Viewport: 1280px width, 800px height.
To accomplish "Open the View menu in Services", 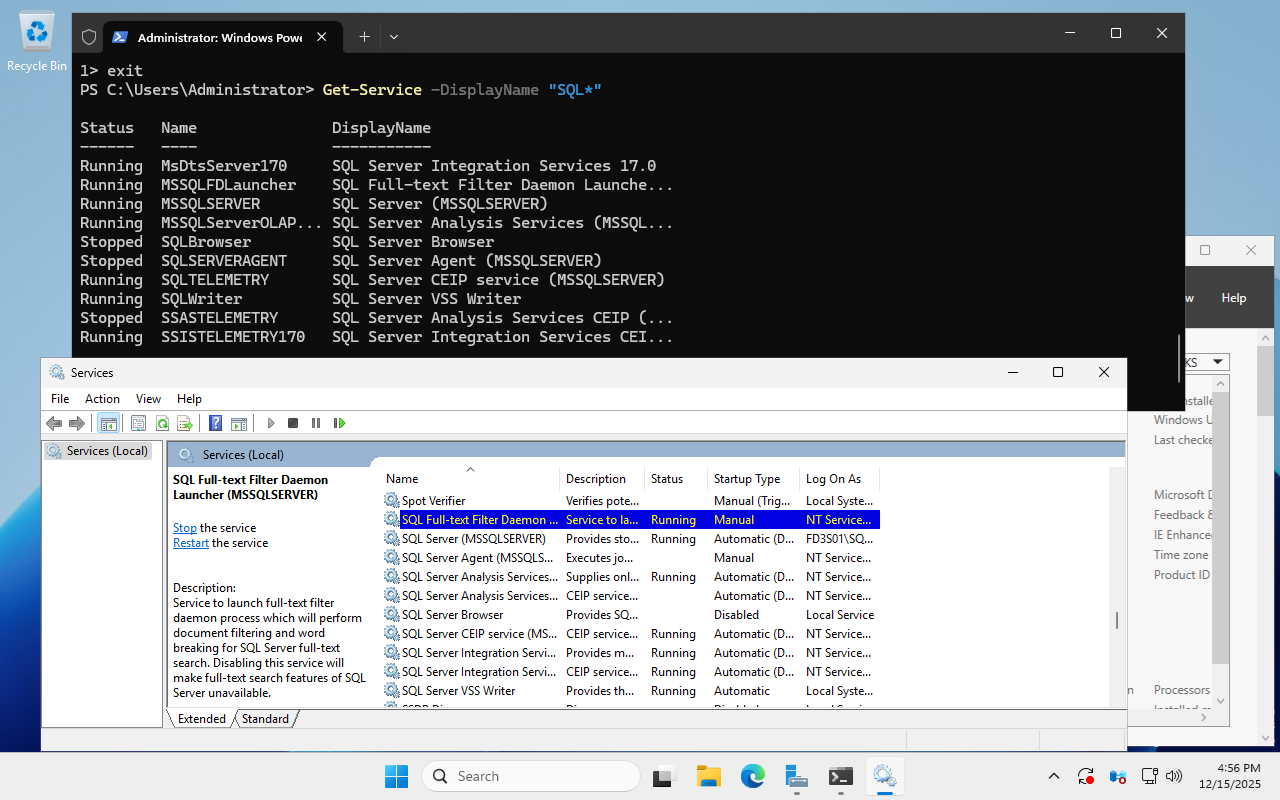I will pos(148,398).
